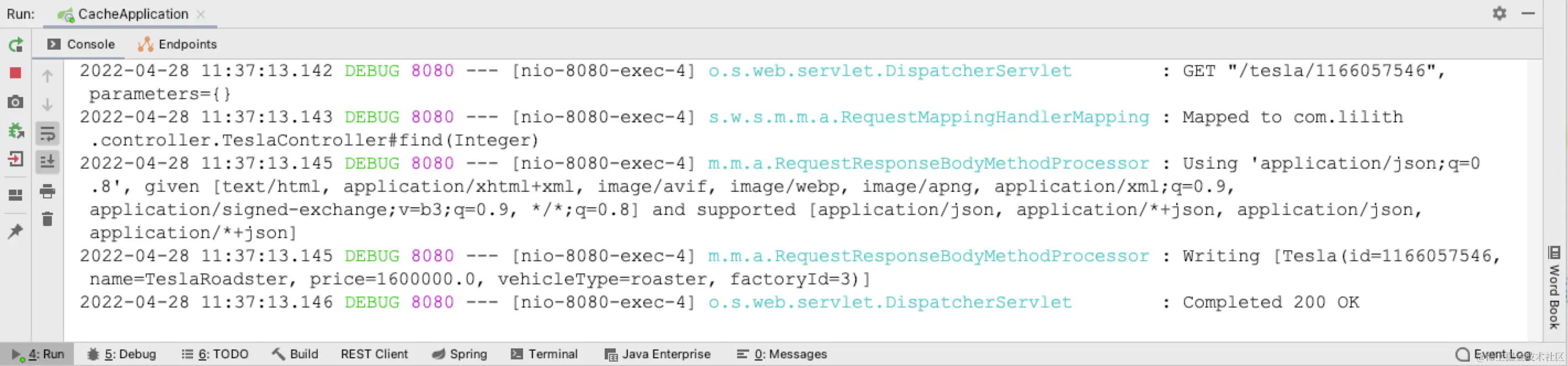Click 'Writing [Tesla(id=1166057546,' log text
This screenshot has width=1568, height=366.
click(1342, 256)
